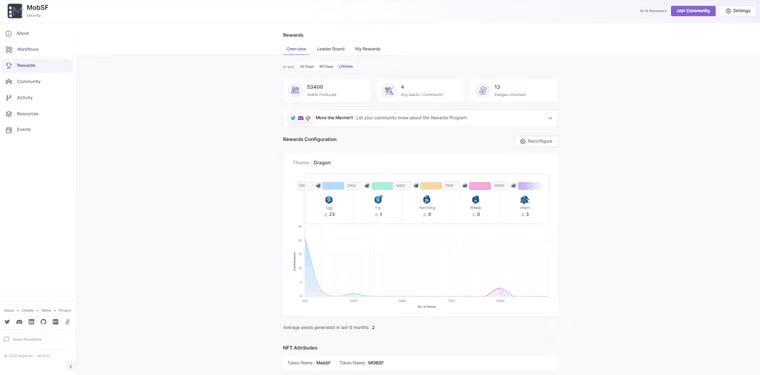The width and height of the screenshot is (760, 375).
Task: Click the Share Feedback chat icon
Action: click(7, 339)
